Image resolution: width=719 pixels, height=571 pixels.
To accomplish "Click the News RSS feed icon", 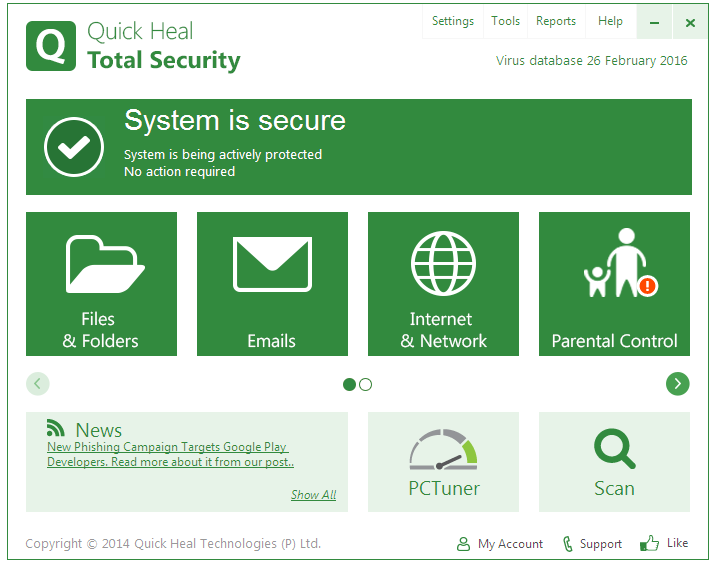I will pyautogui.click(x=56, y=428).
